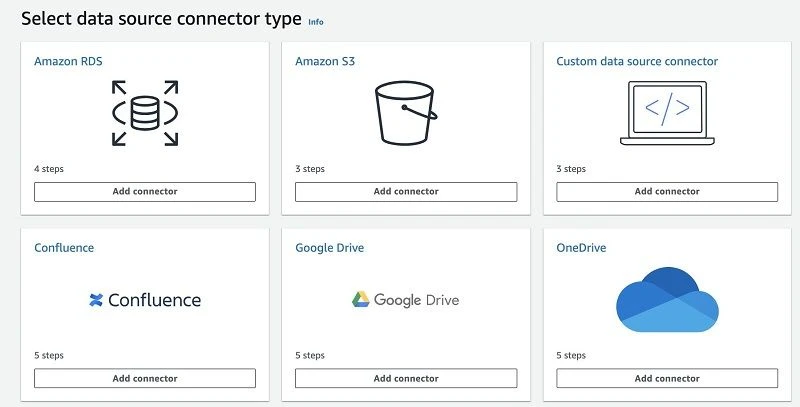This screenshot has height=407, width=800.
Task: Open the Amazon RDS title link
Action: pyautogui.click(x=68, y=61)
